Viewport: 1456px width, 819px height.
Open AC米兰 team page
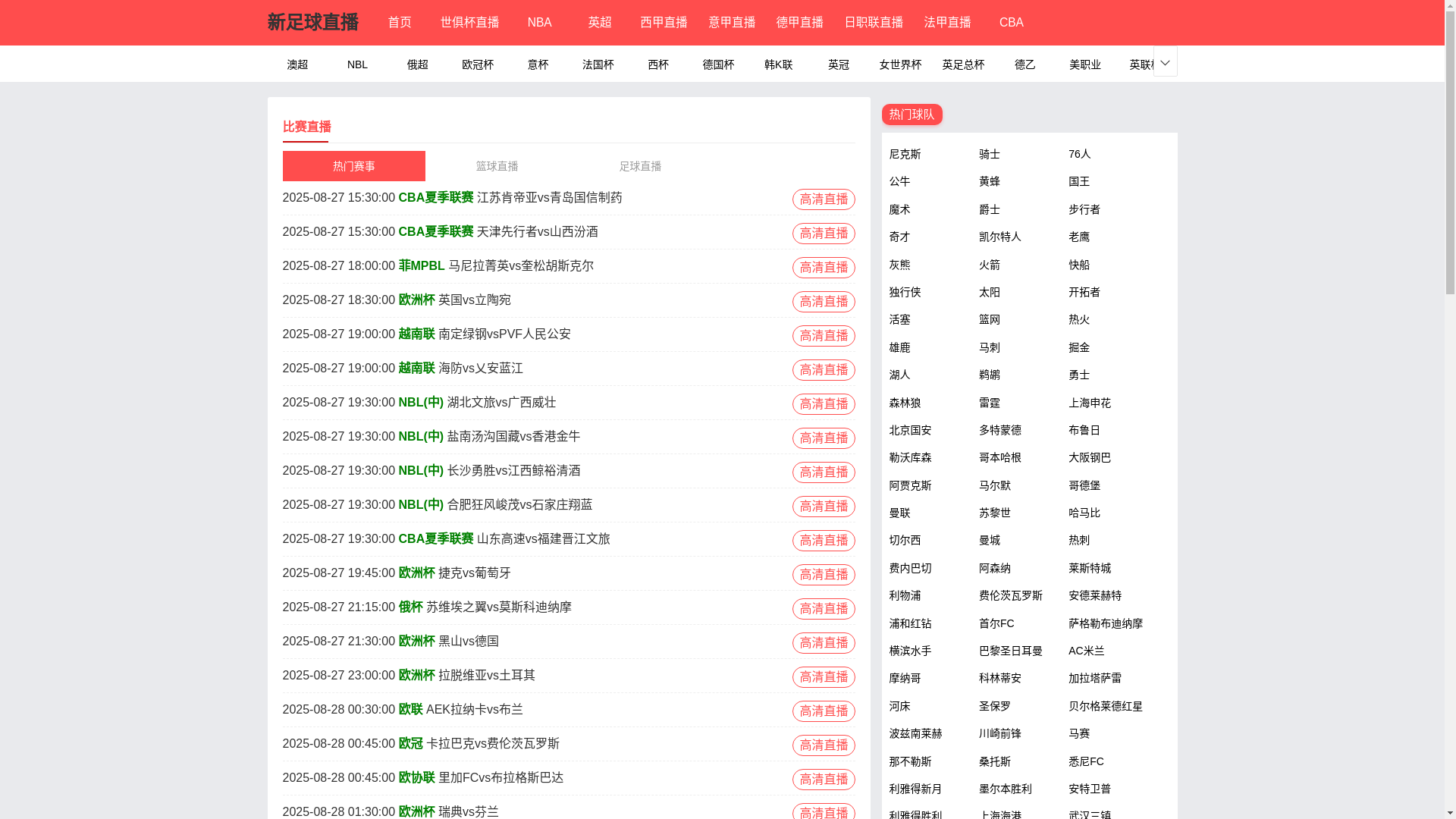click(x=1087, y=651)
